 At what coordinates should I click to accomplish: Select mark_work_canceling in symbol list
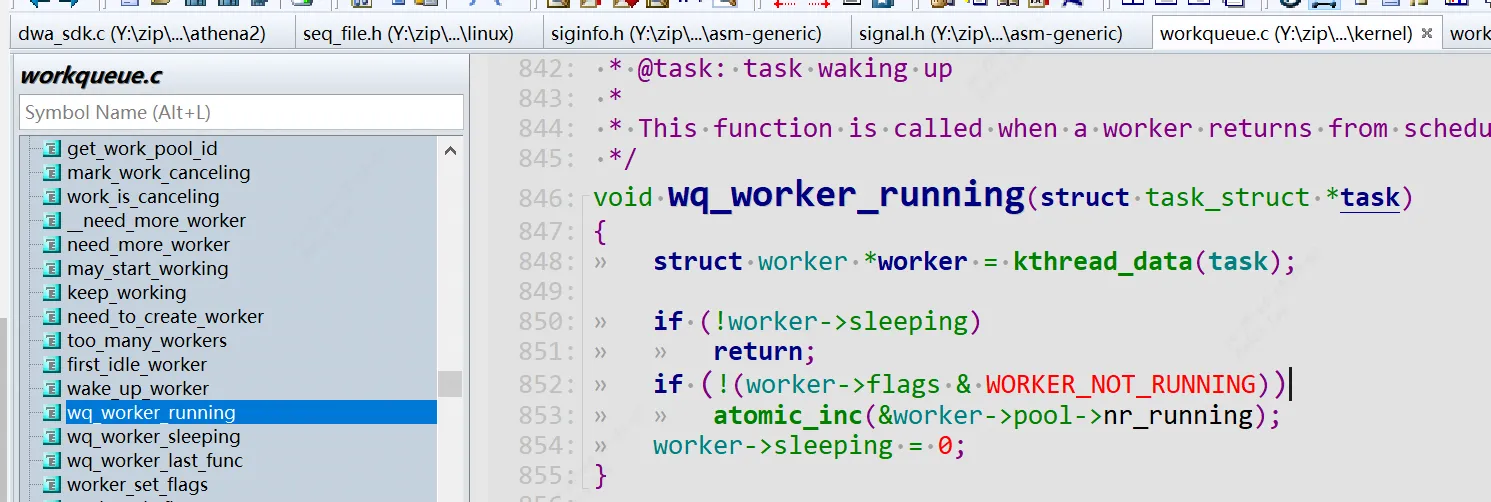pos(158,173)
